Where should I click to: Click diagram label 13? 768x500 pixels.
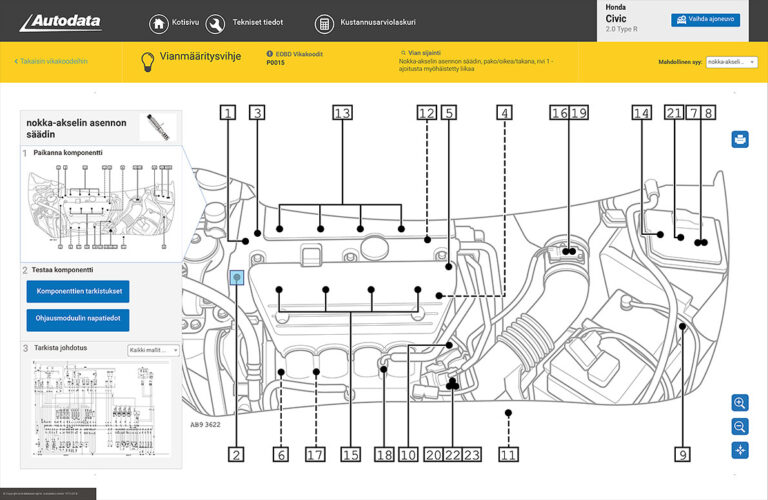[342, 113]
